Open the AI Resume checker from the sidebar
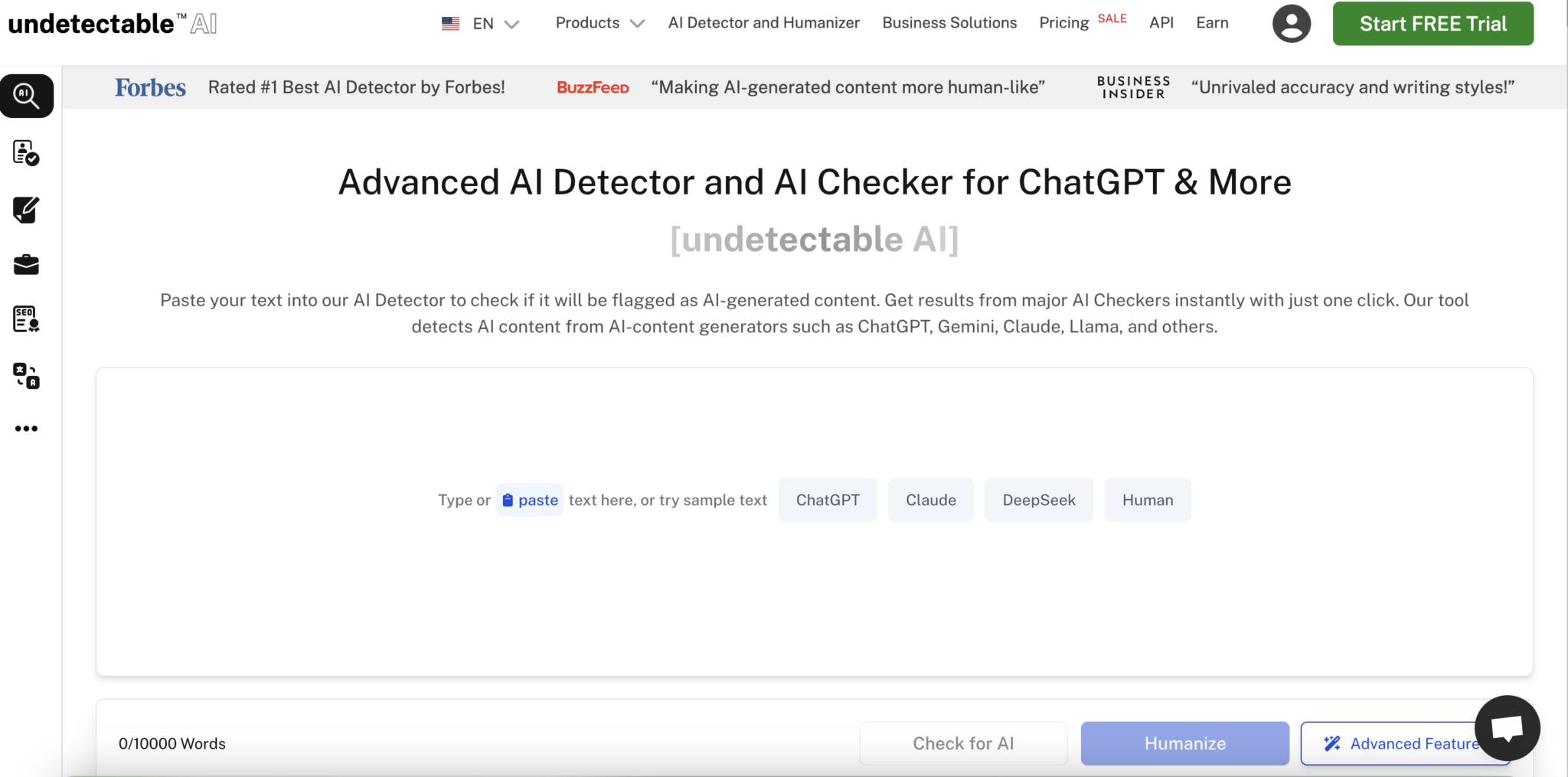Screen dimensions: 1568x777 click(25, 153)
